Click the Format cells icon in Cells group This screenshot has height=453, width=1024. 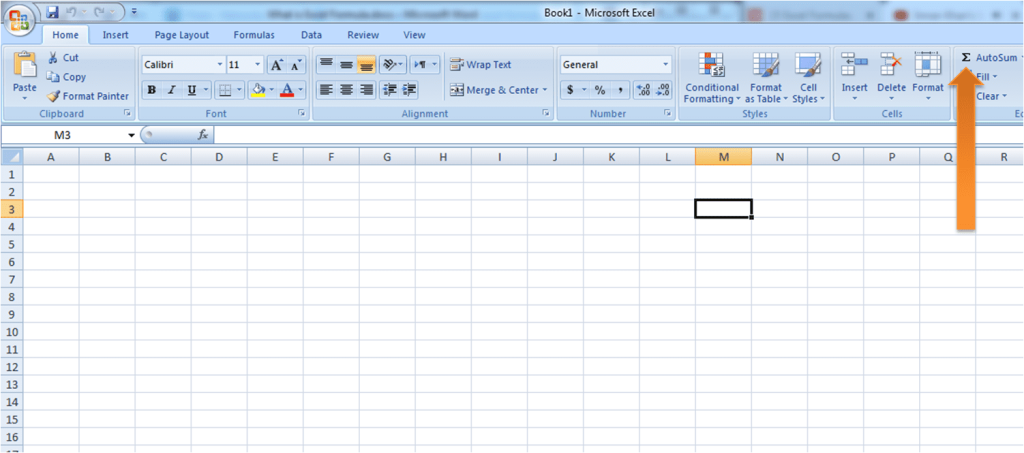(x=927, y=65)
